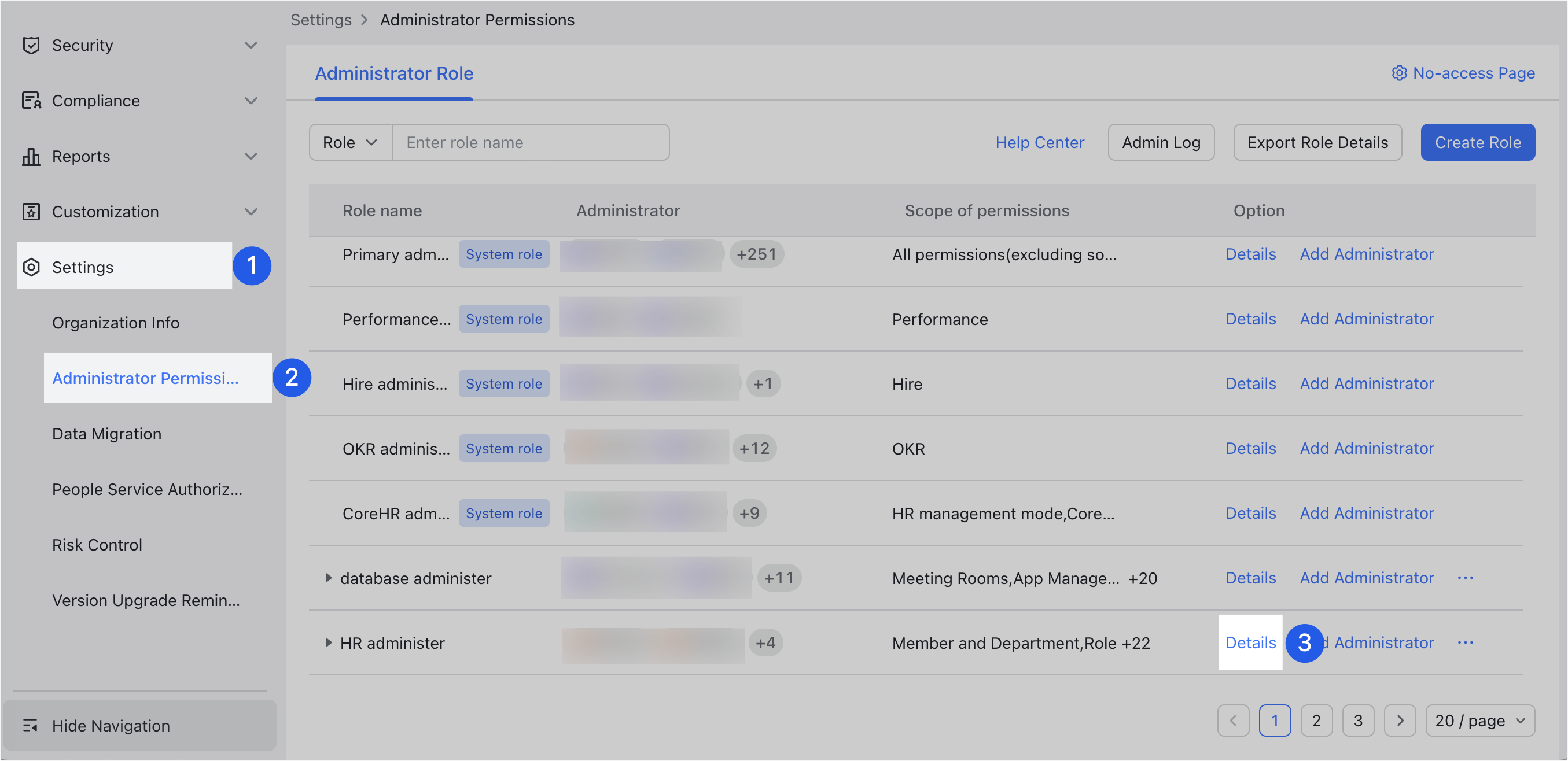Open Data Migration in sidebar
This screenshot has width=1568, height=761.
106,434
